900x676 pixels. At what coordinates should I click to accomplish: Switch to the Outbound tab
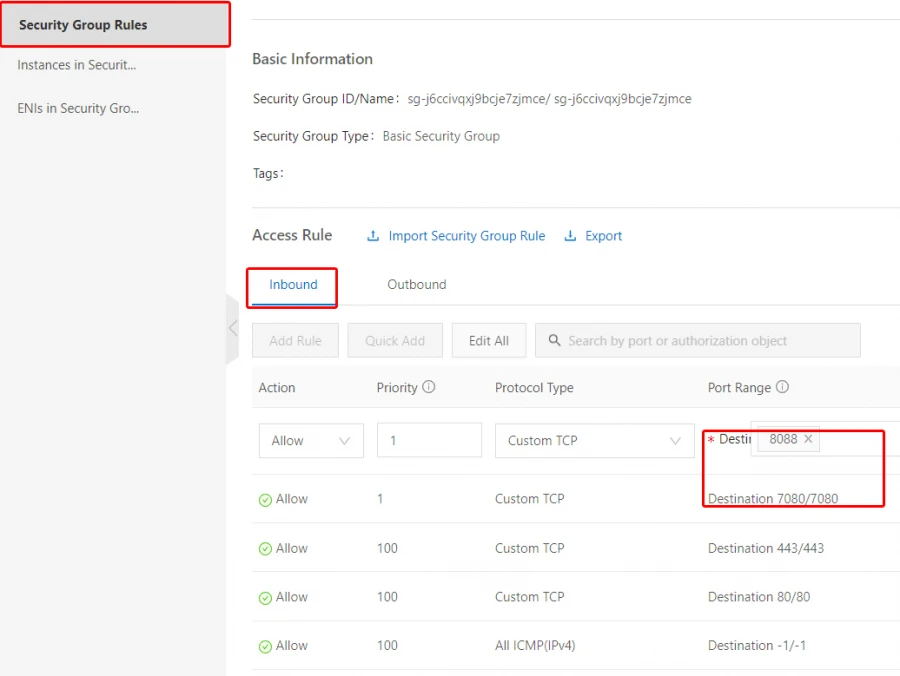click(417, 285)
